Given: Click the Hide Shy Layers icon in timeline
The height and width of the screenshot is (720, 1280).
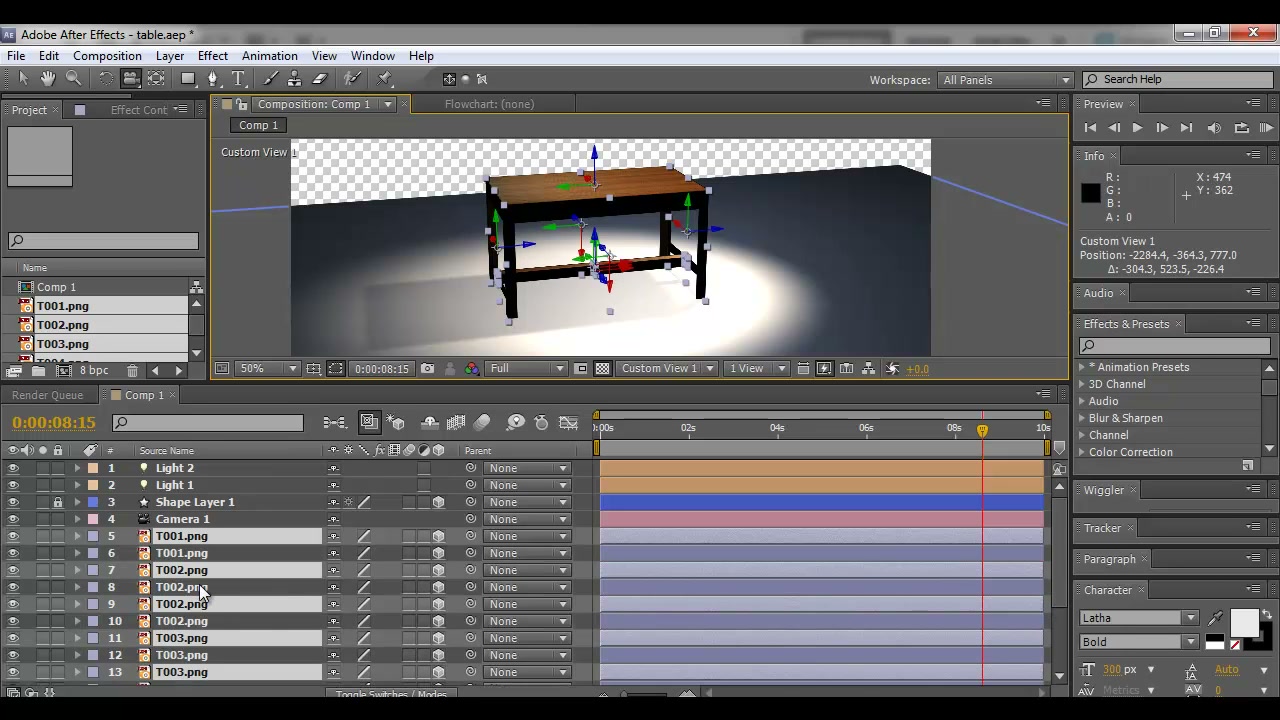Looking at the screenshot, I should [430, 423].
